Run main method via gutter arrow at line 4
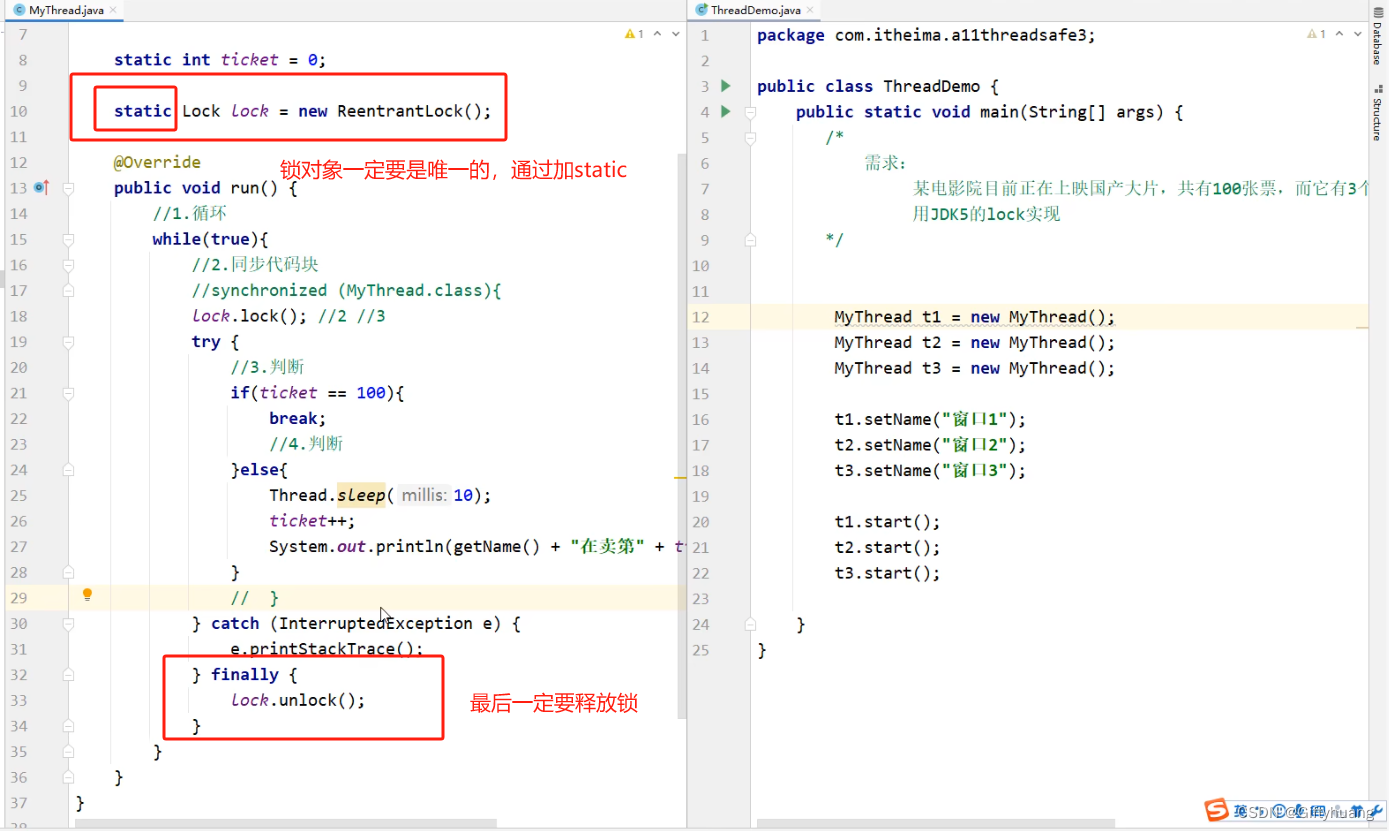The width and height of the screenshot is (1389, 831). coord(726,111)
